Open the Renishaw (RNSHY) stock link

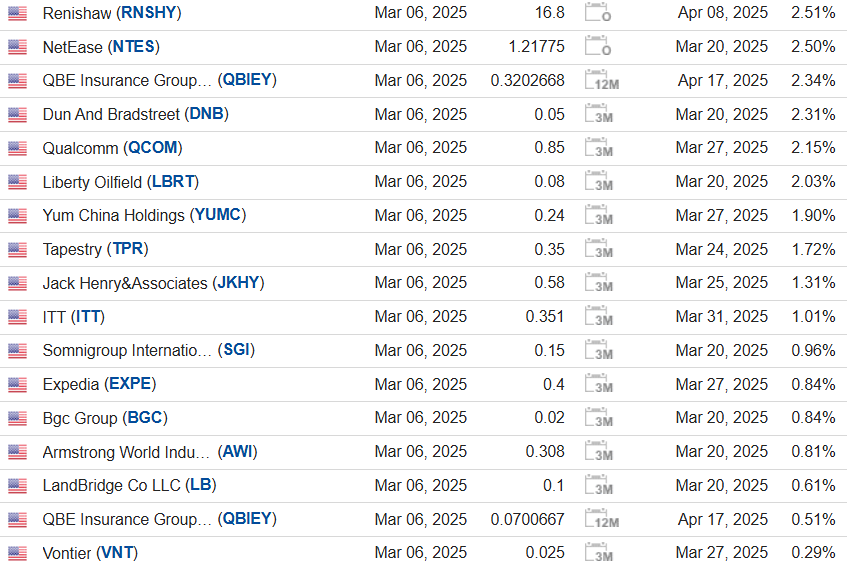pos(112,13)
